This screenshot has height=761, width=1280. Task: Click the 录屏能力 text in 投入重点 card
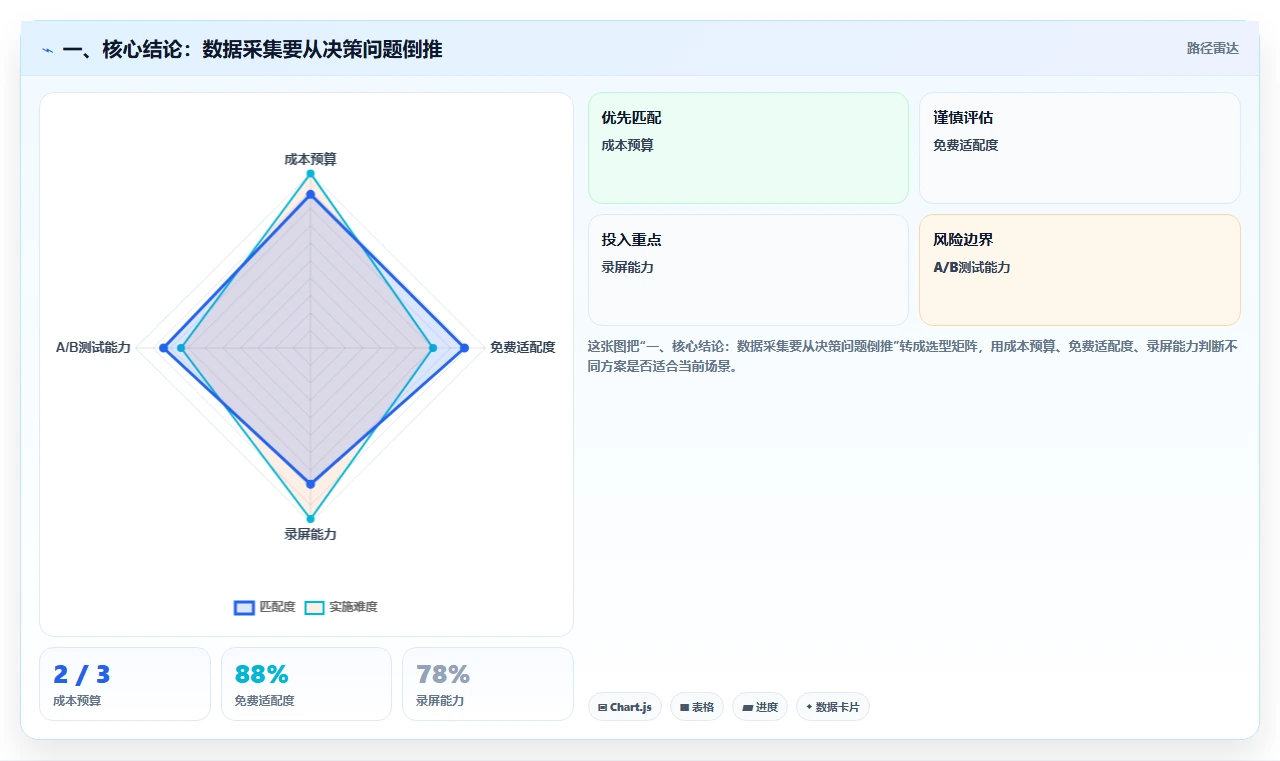click(627, 267)
